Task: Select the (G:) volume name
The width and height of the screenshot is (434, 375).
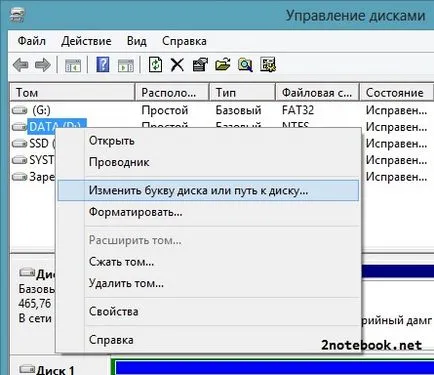Action: pyautogui.click(x=41, y=110)
